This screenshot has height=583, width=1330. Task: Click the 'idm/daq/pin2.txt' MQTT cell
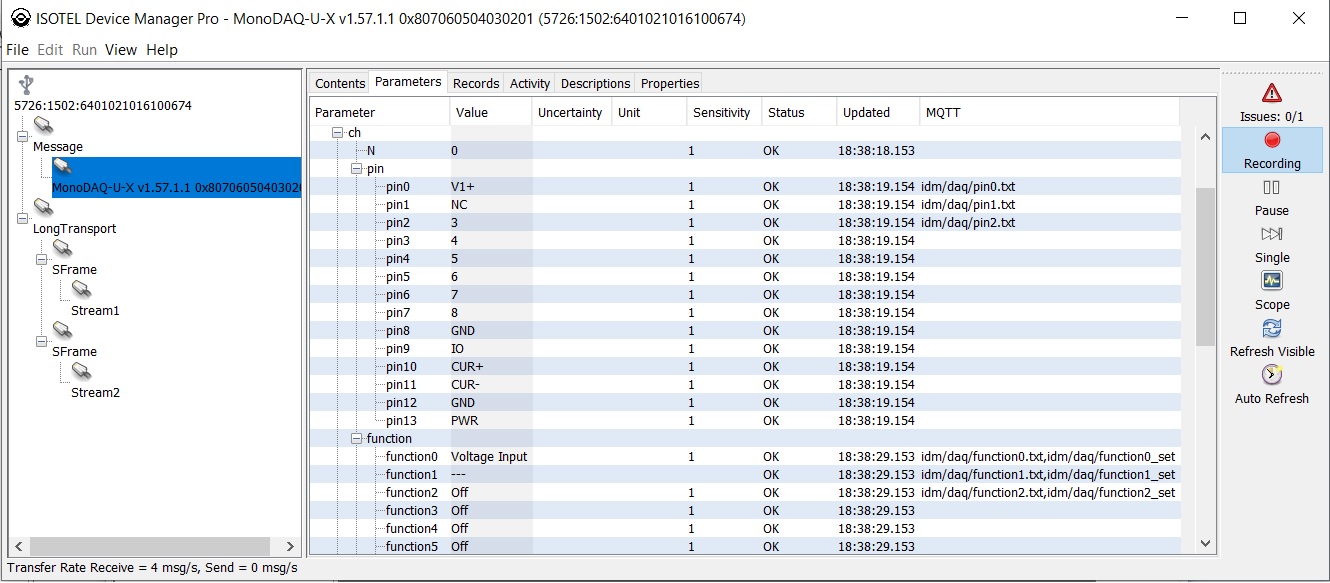[968, 223]
